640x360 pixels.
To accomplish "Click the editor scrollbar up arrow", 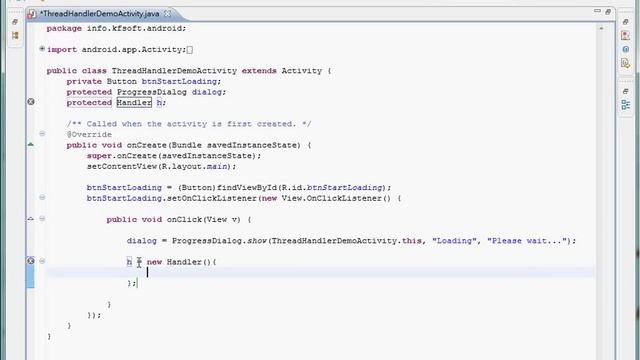I will [x=601, y=29].
